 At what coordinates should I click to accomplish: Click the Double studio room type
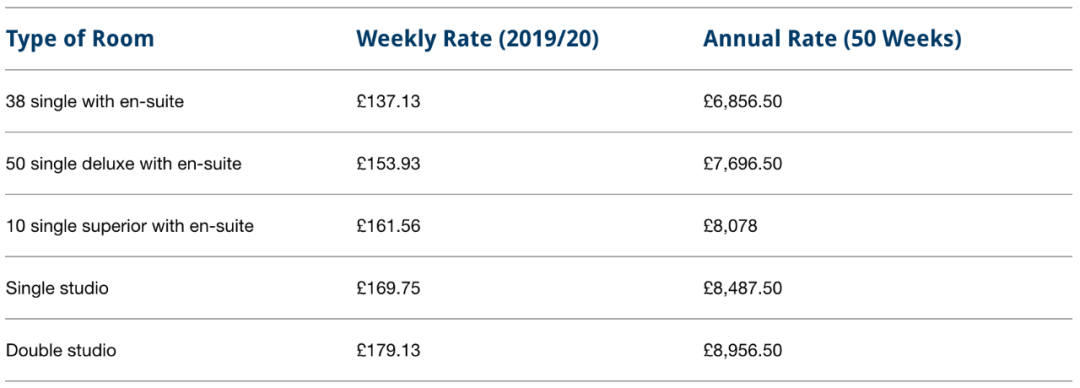click(x=61, y=350)
